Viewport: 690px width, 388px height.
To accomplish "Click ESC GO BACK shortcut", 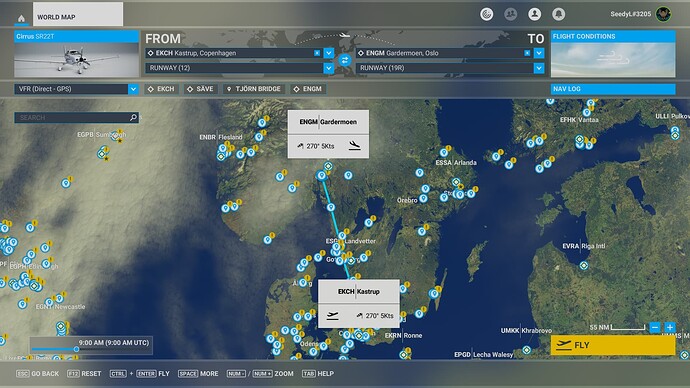I will 37,373.
